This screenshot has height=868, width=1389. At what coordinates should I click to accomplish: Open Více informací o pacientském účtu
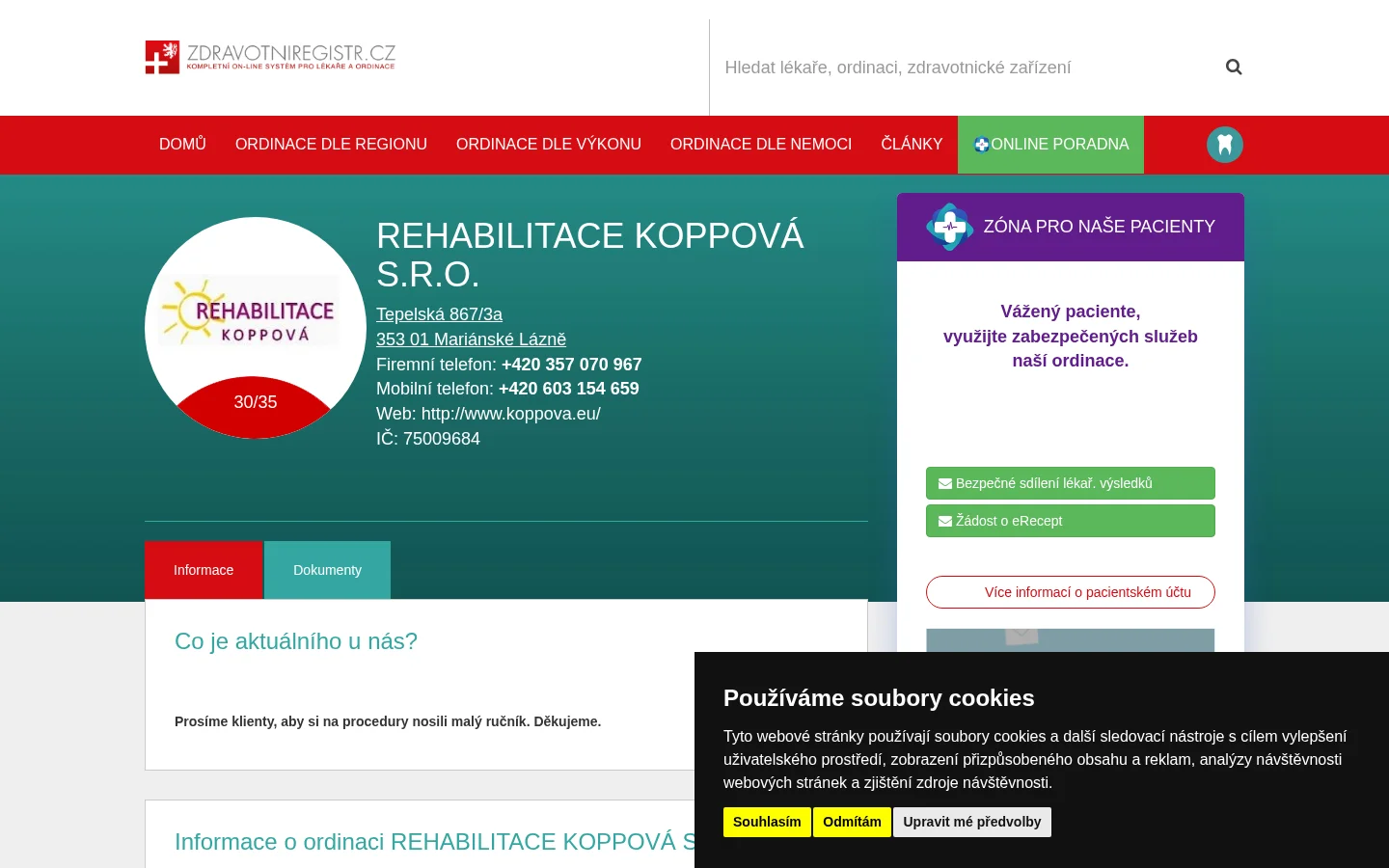1071,592
